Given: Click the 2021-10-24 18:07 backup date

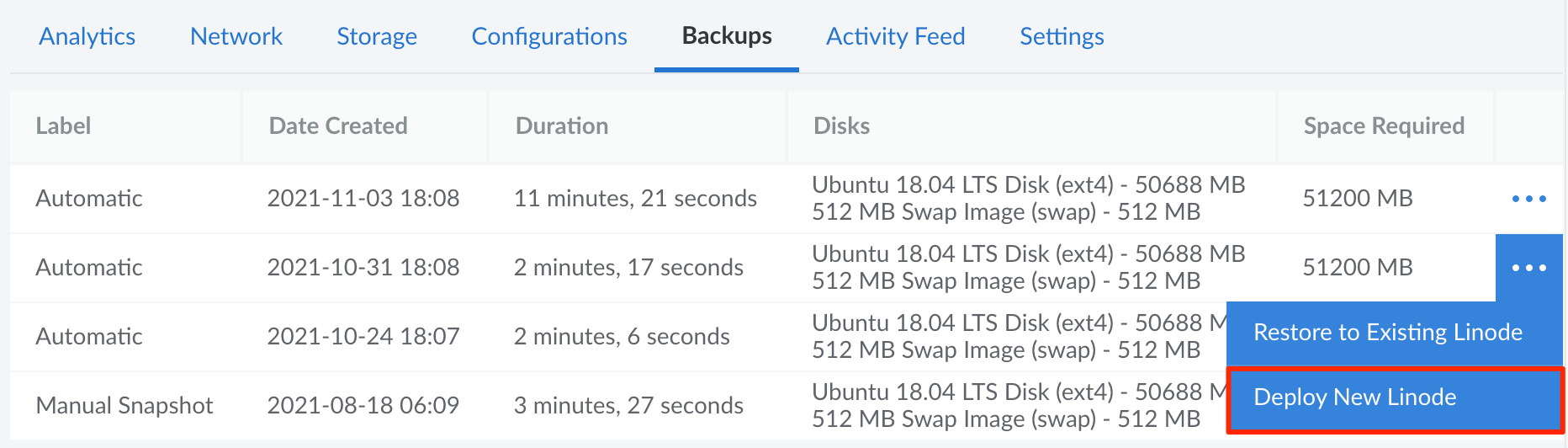Looking at the screenshot, I should [x=363, y=337].
